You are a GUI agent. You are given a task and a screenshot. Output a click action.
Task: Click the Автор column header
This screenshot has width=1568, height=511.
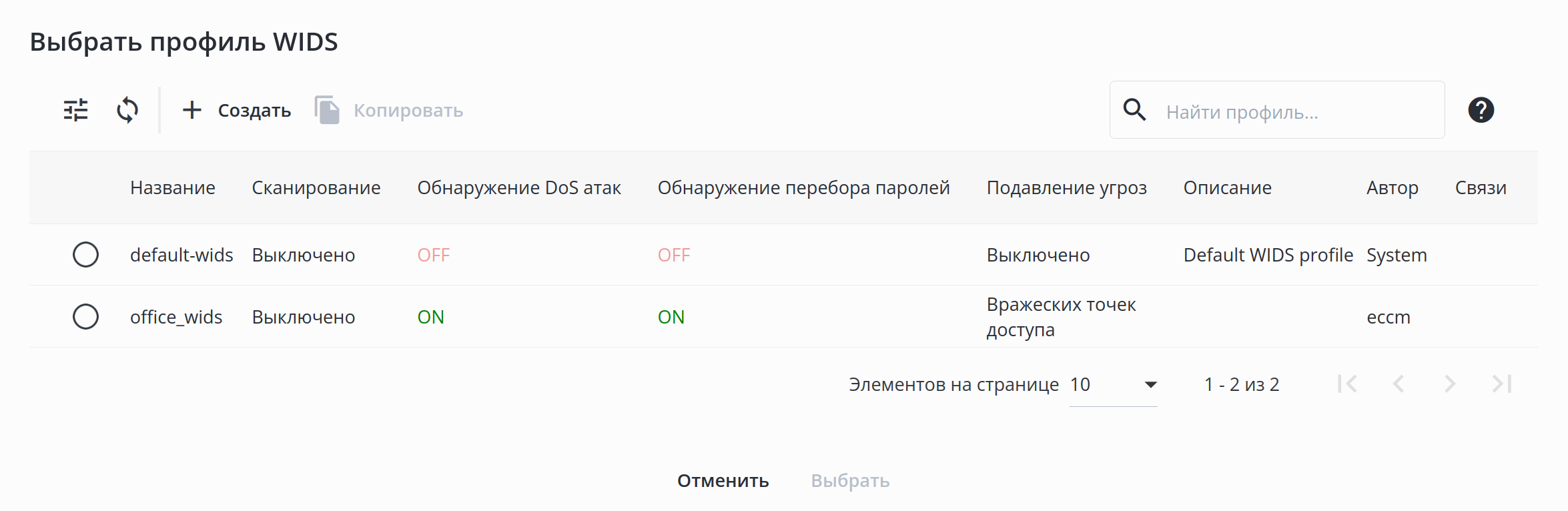(1392, 188)
